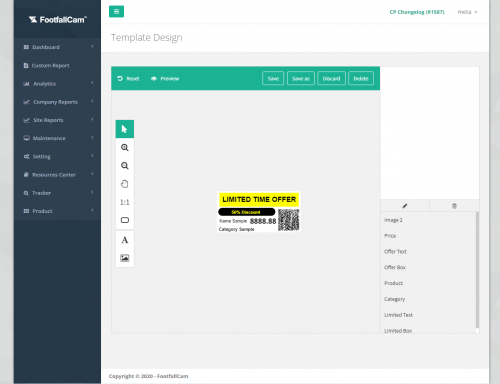The image size is (500, 384).
Task: Open the Preview eye option
Action: pyautogui.click(x=165, y=79)
